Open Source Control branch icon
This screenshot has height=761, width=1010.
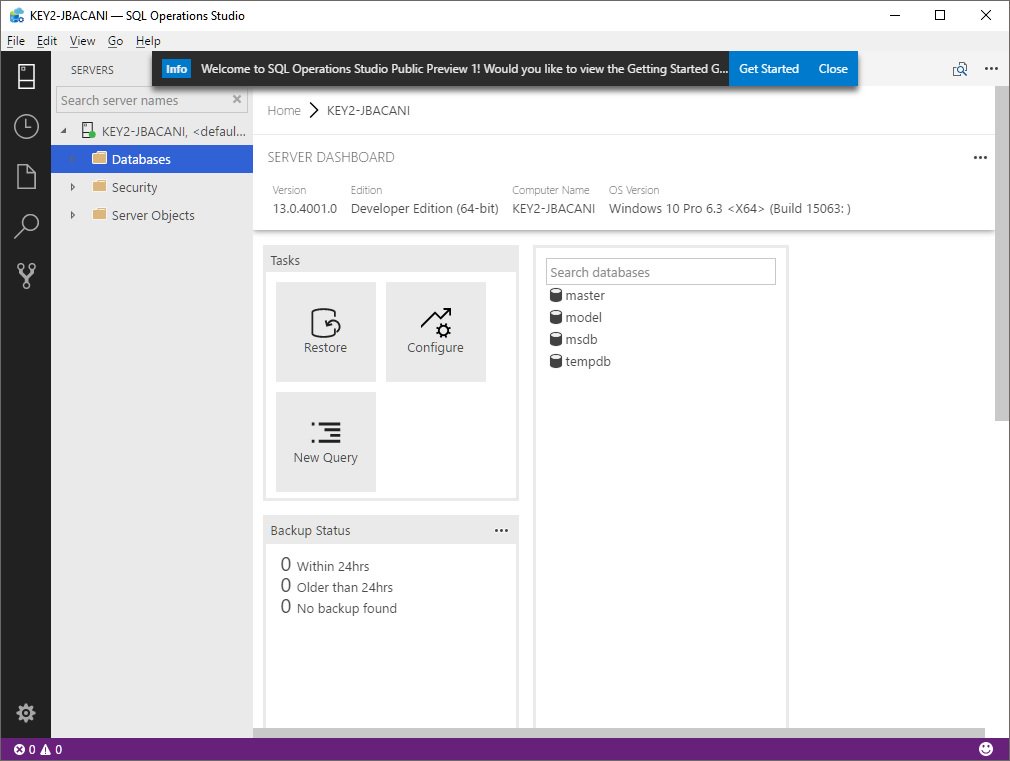[26, 276]
